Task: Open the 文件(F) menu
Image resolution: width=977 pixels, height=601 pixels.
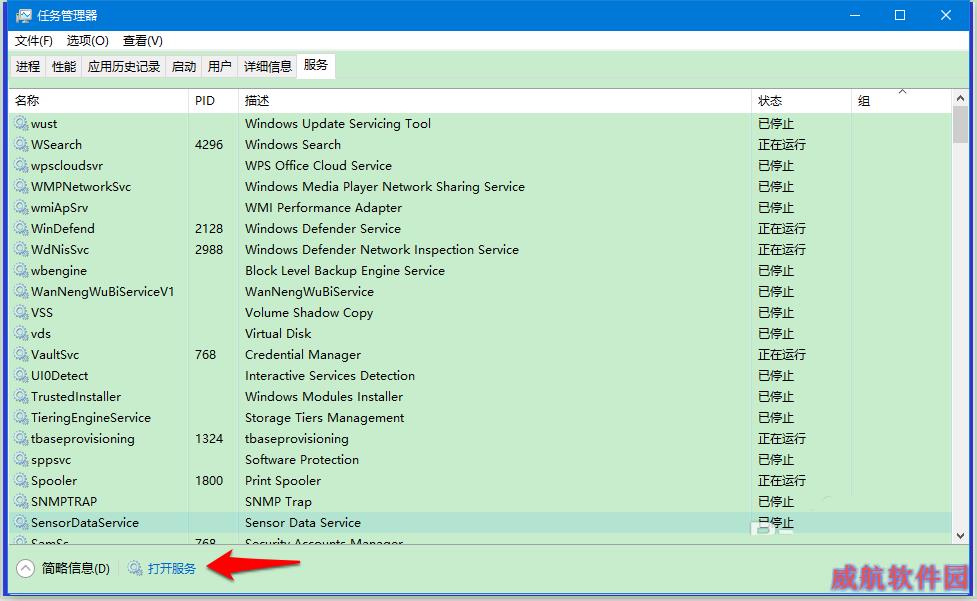Action: (34, 41)
